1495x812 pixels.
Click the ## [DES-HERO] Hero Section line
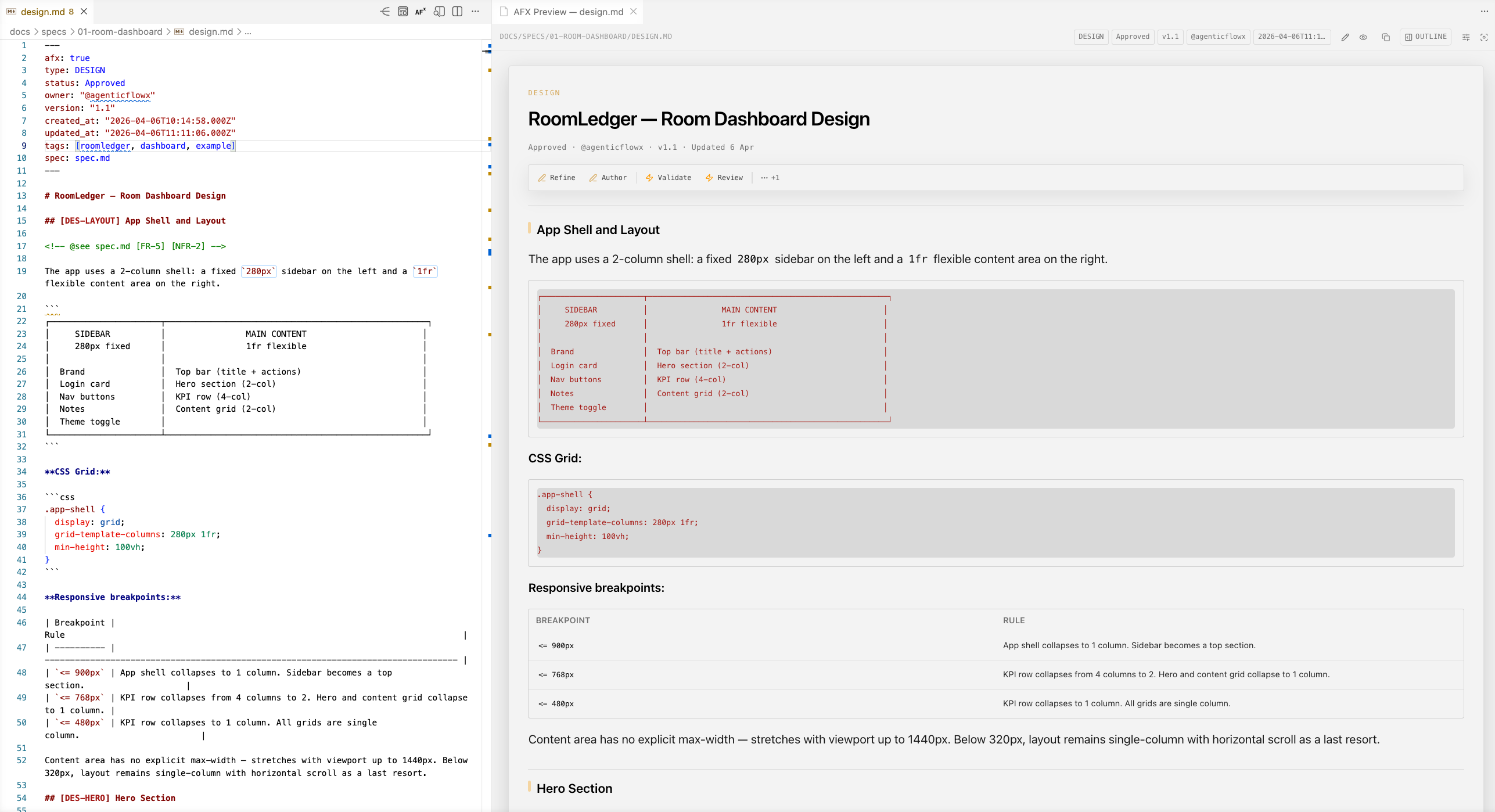click(x=110, y=798)
